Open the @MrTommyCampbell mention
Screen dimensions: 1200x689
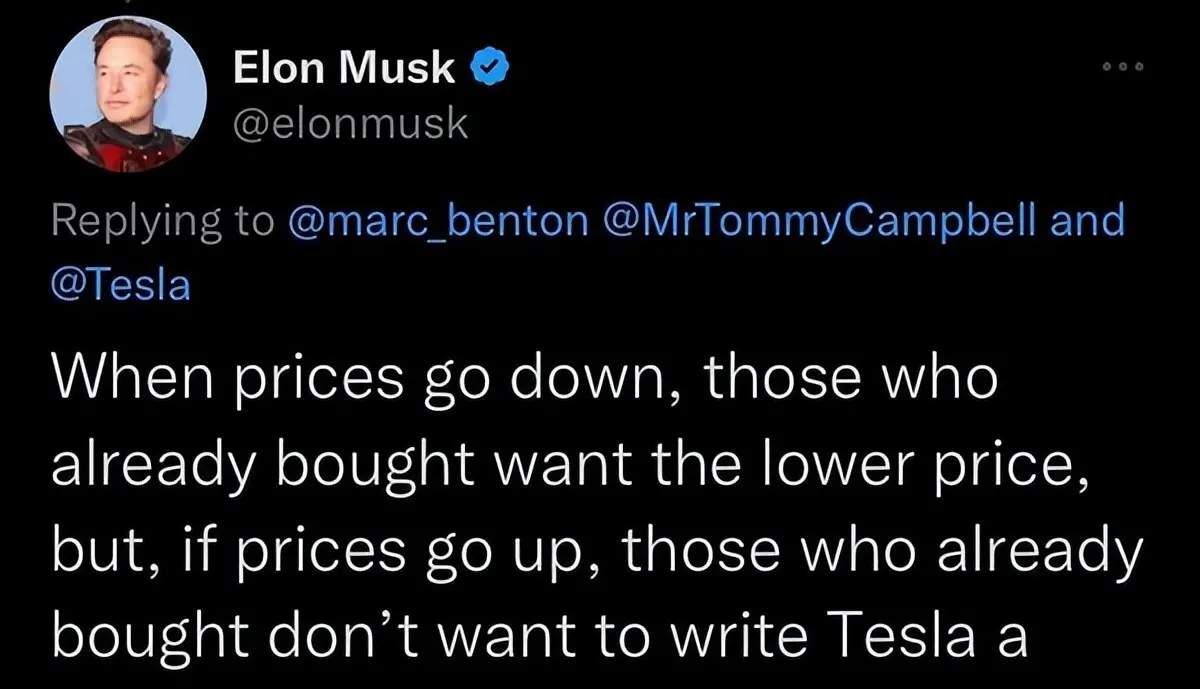coord(820,220)
